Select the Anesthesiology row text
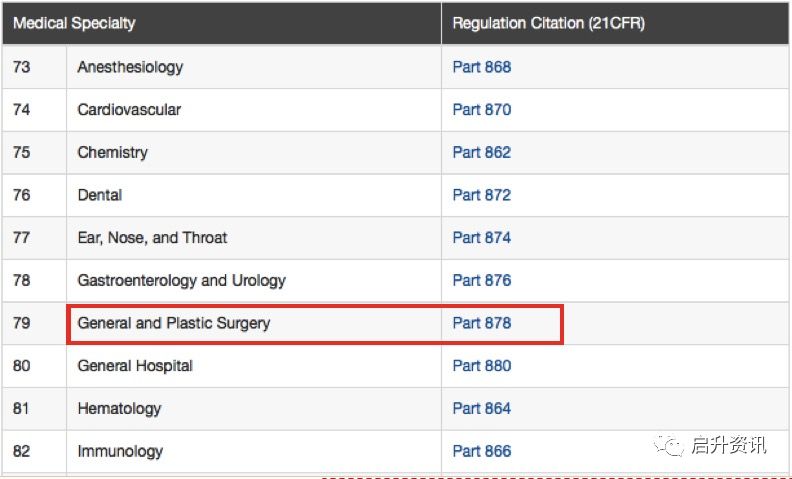The height and width of the screenshot is (479, 792). [x=130, y=67]
